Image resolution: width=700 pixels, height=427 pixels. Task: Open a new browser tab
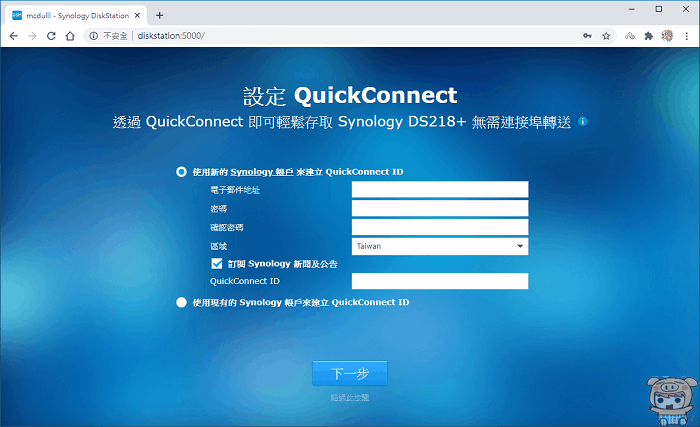[159, 16]
